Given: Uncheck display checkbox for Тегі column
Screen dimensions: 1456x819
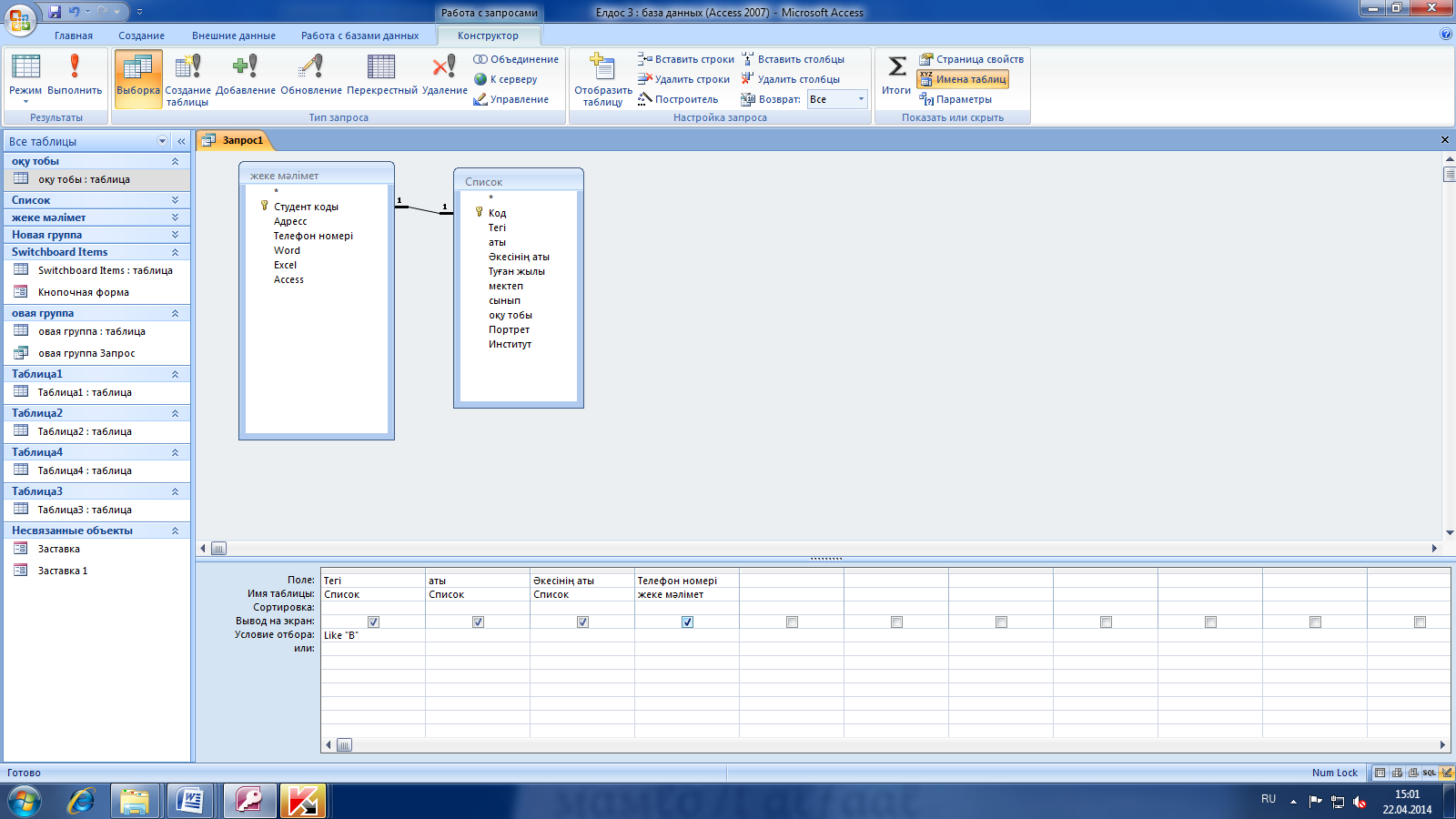Looking at the screenshot, I should tap(373, 622).
